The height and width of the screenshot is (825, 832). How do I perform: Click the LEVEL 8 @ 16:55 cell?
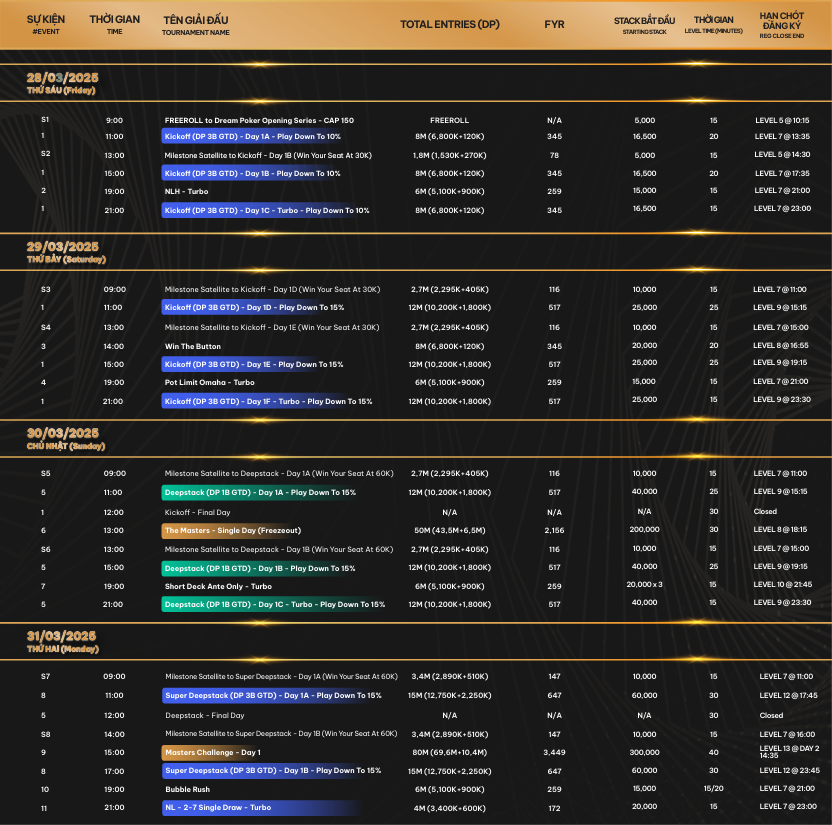pos(781,345)
